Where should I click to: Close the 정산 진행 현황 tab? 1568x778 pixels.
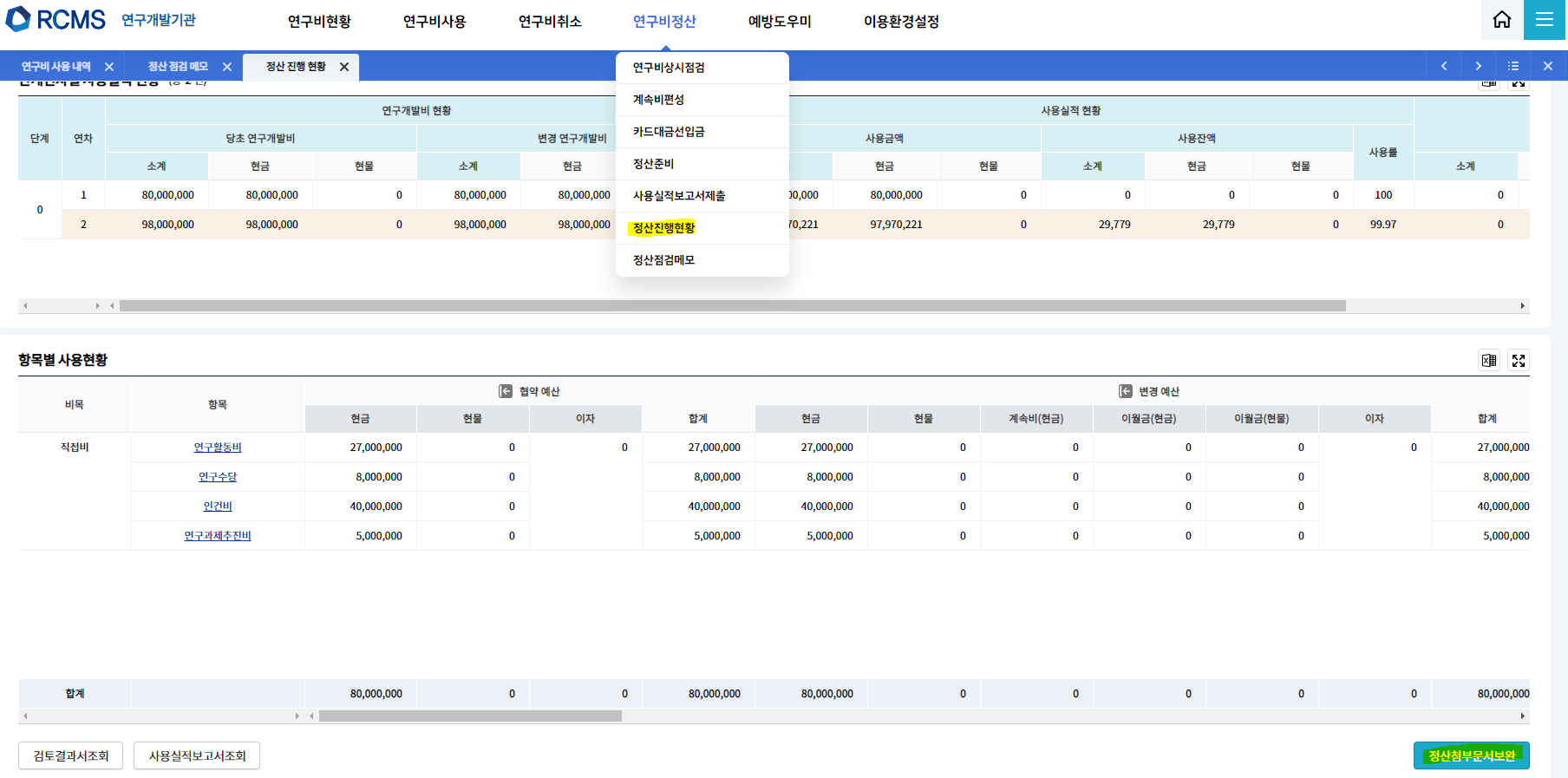tap(344, 67)
